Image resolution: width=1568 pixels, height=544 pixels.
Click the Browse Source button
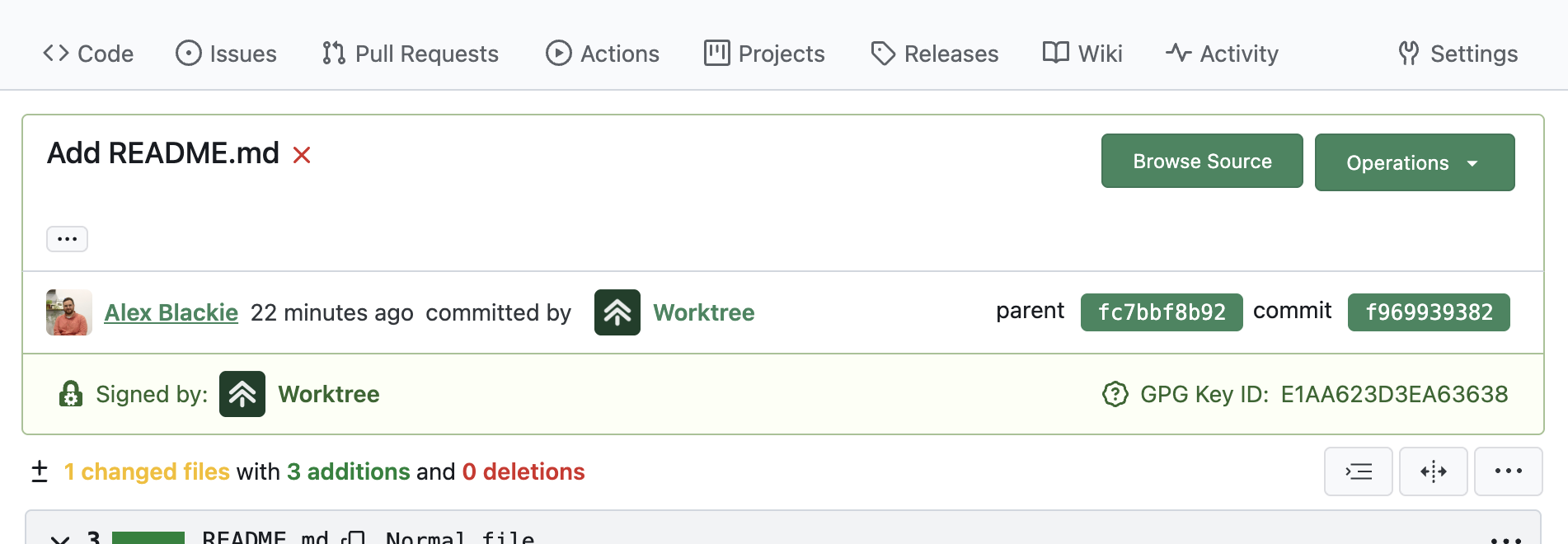(x=1201, y=161)
